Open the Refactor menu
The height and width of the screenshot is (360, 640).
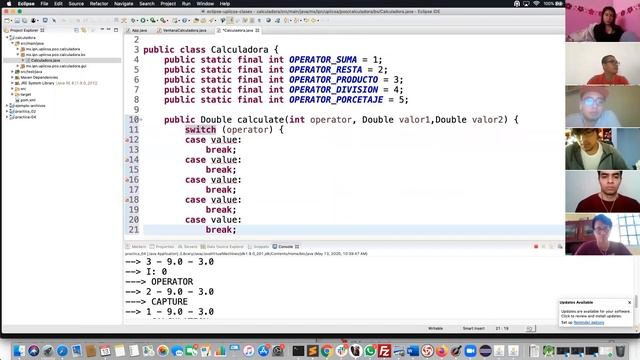99,3
